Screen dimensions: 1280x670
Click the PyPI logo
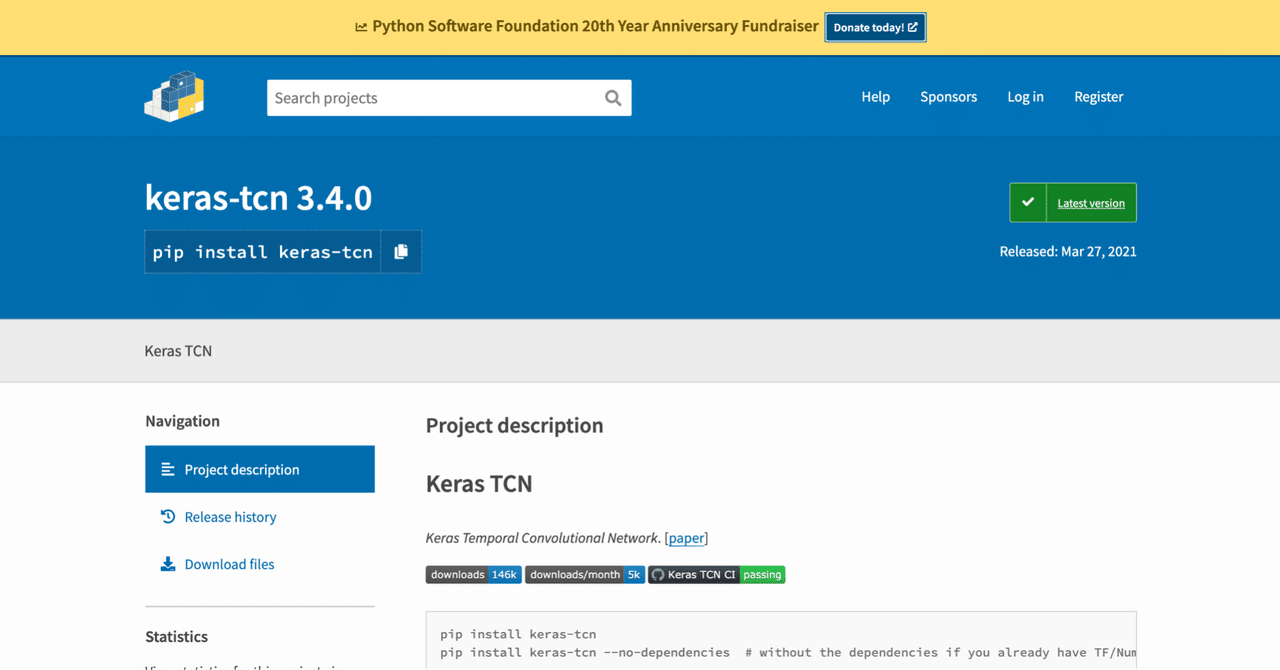(x=174, y=96)
